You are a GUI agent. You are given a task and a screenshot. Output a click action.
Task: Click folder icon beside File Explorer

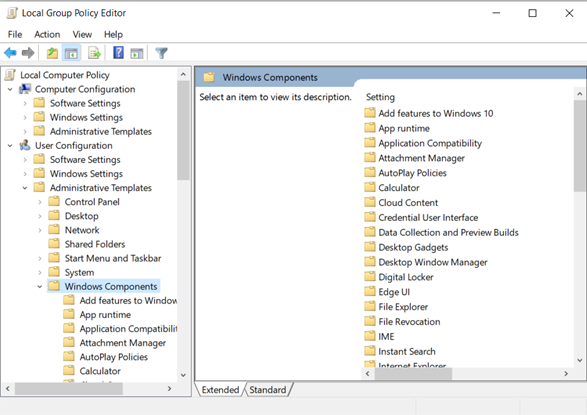tap(370, 306)
